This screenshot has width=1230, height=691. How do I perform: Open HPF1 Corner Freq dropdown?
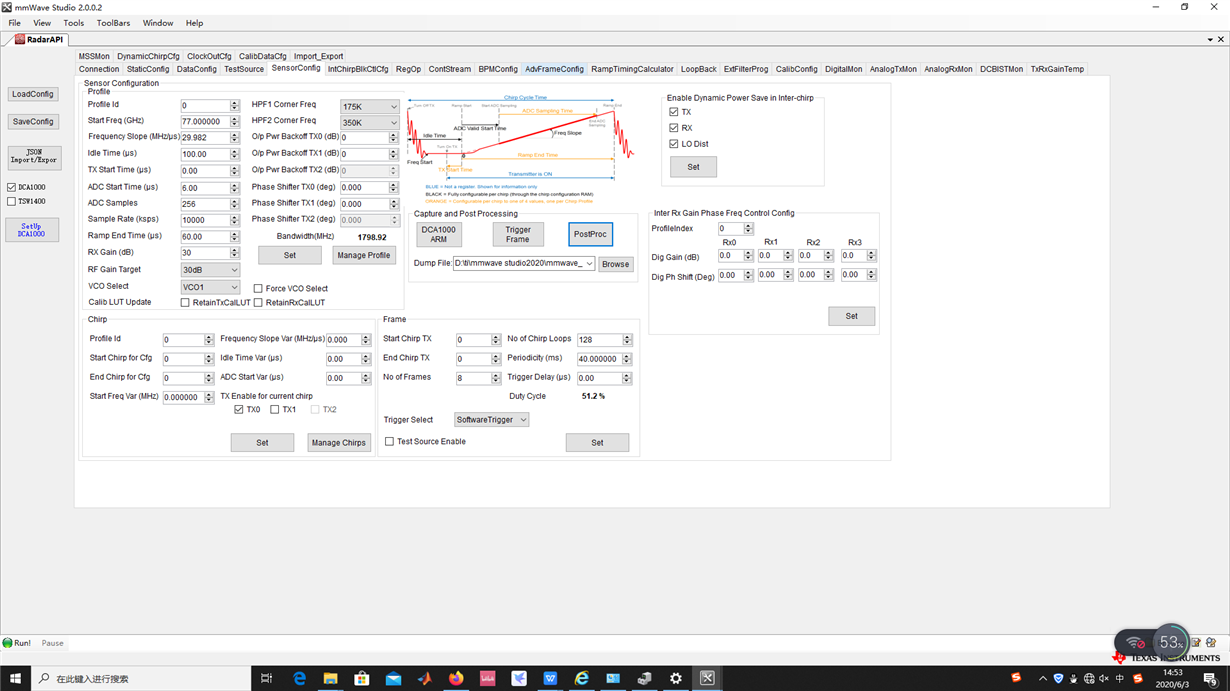coord(369,107)
